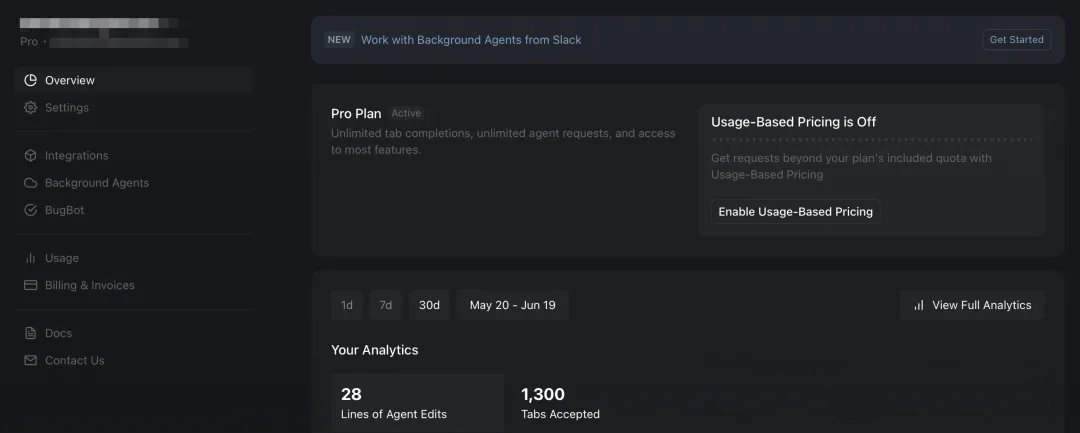1080x433 pixels.
Task: Click the BugBot checkmark icon
Action: (30, 210)
